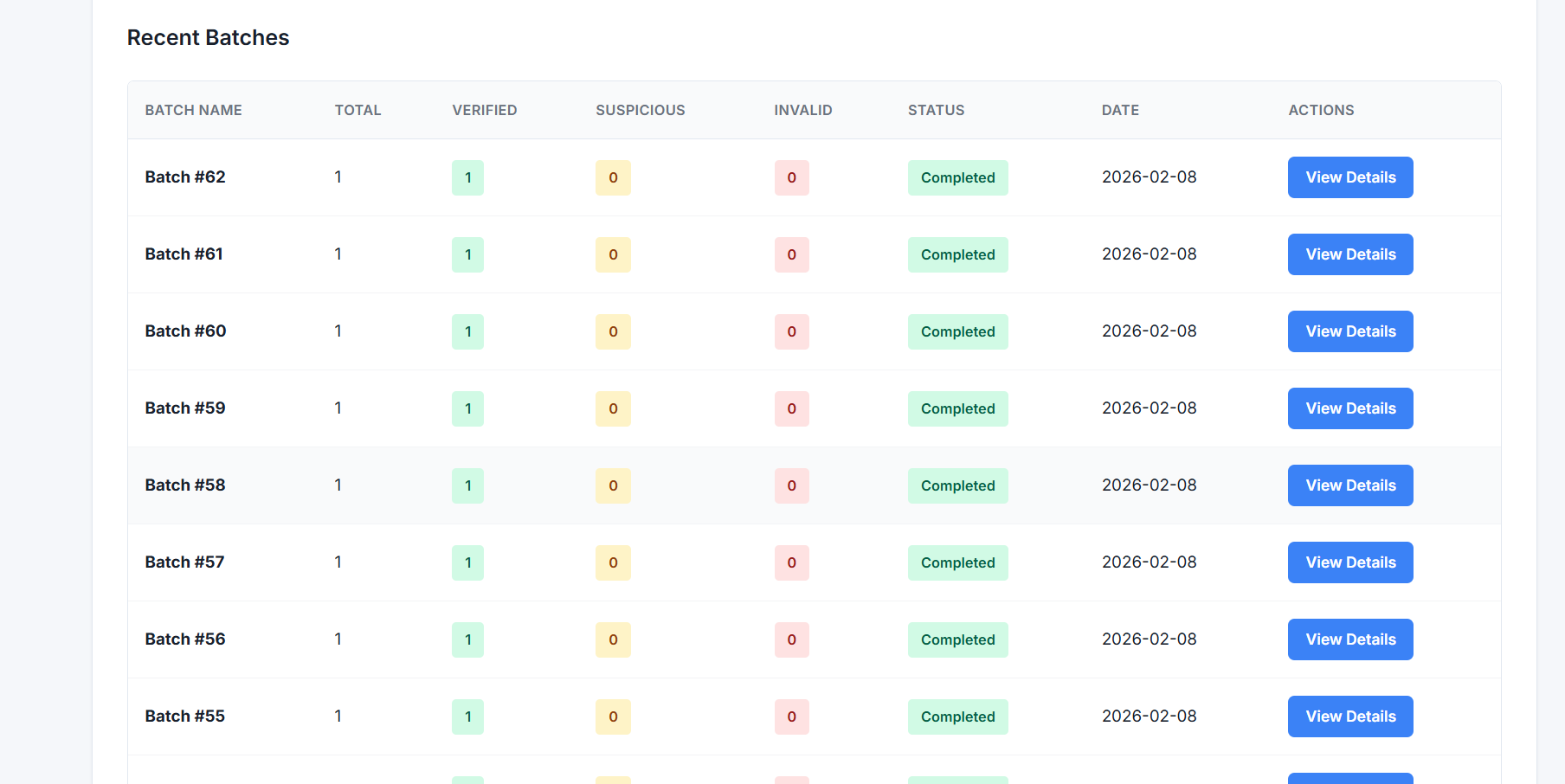Click the 2026-02-08 date in Batch #59
Image resolution: width=1565 pixels, height=784 pixels.
(1149, 408)
